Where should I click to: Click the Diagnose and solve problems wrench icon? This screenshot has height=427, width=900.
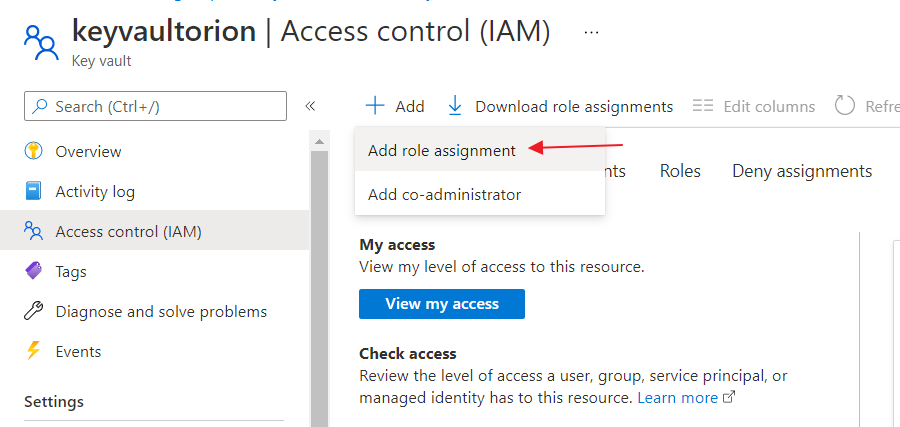pyautogui.click(x=34, y=311)
